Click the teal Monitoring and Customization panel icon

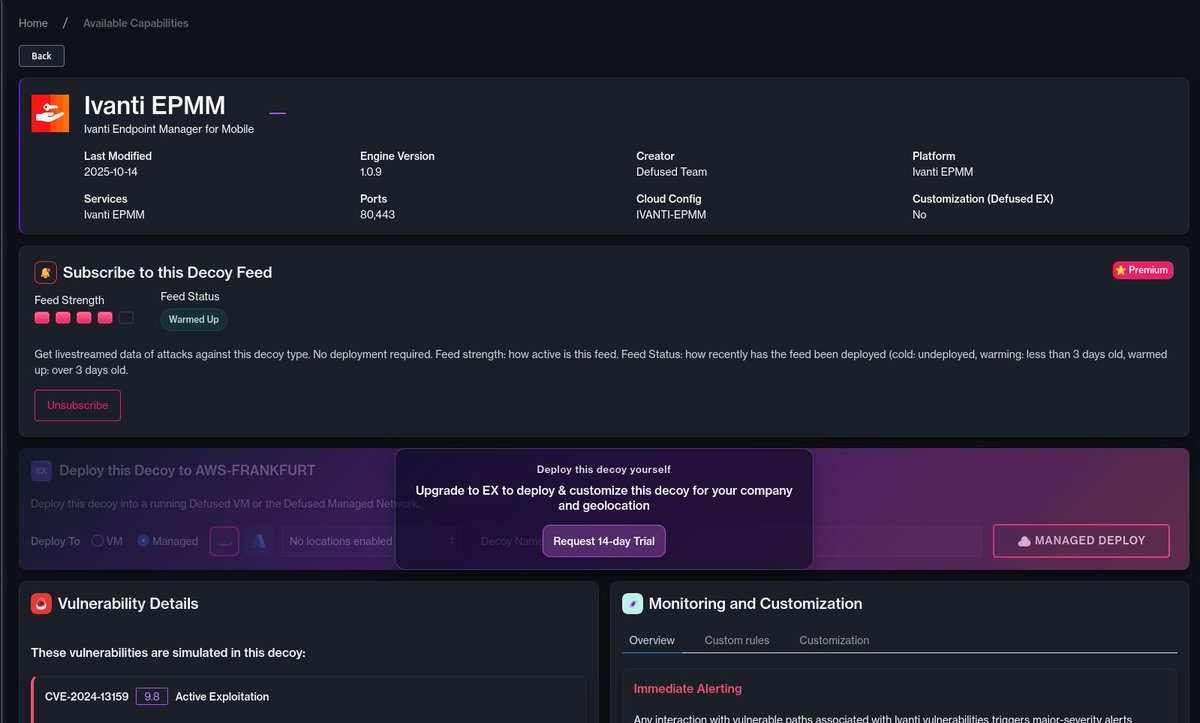pos(633,604)
